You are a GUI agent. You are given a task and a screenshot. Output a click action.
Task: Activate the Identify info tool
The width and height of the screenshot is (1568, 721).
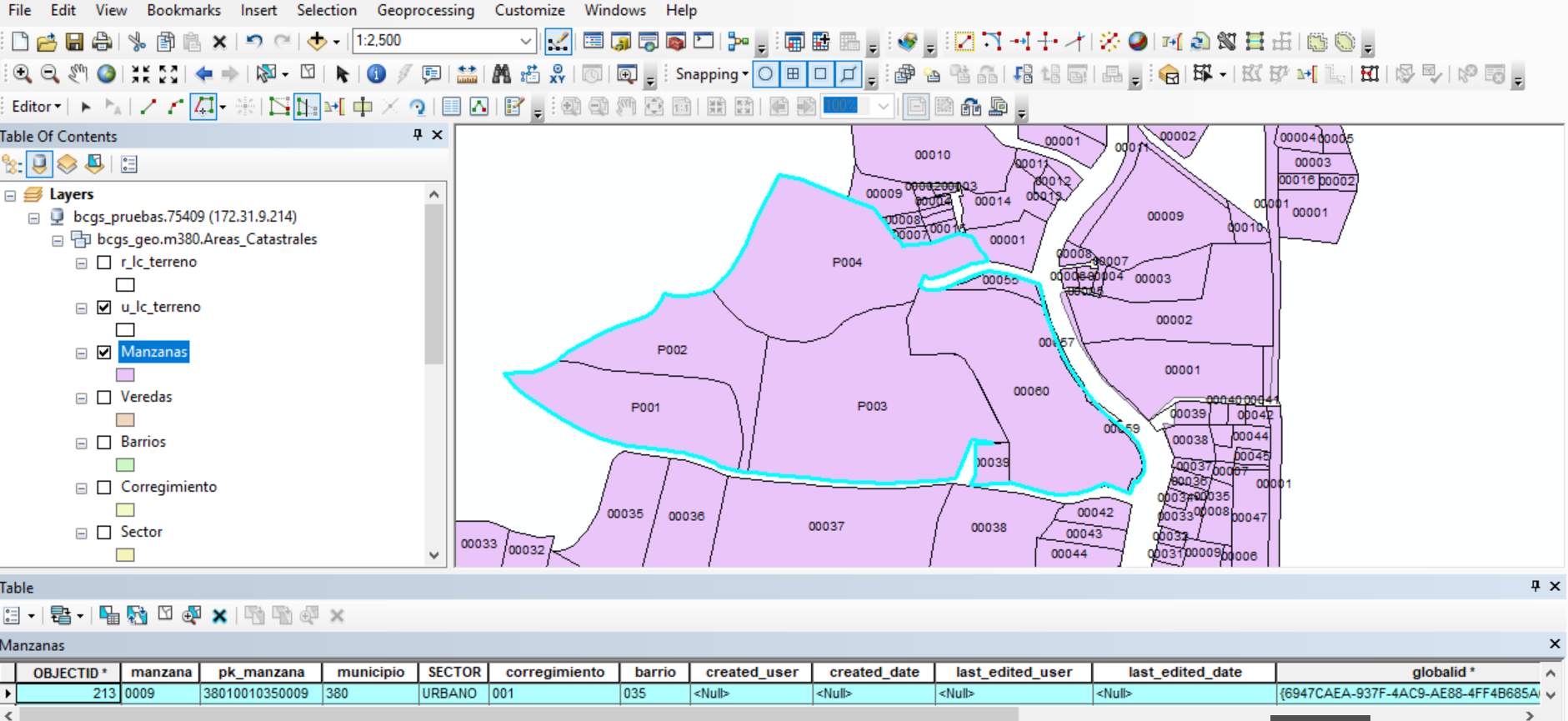click(376, 74)
